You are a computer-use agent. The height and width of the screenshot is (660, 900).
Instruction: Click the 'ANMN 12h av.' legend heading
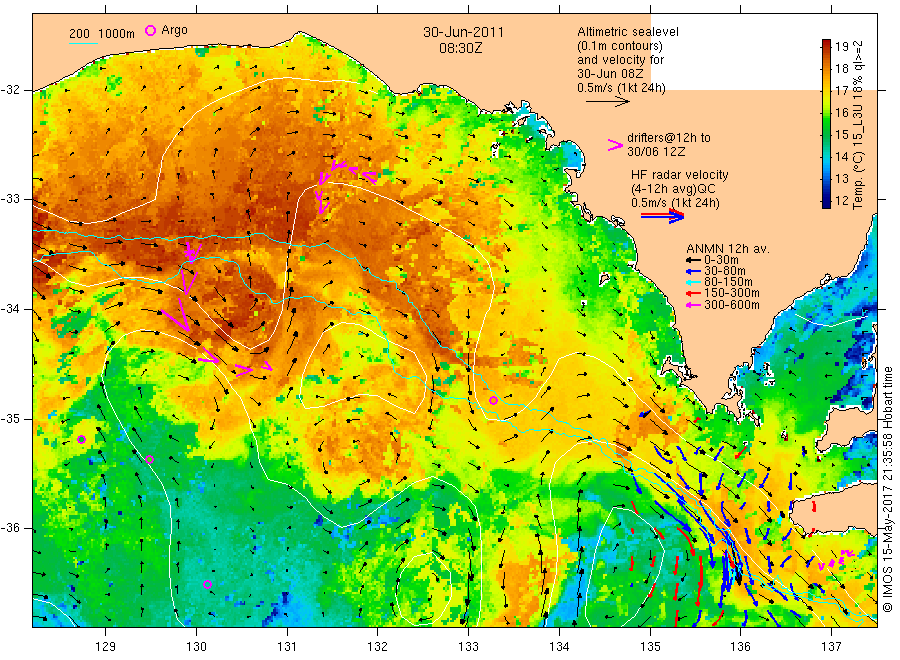pos(728,249)
